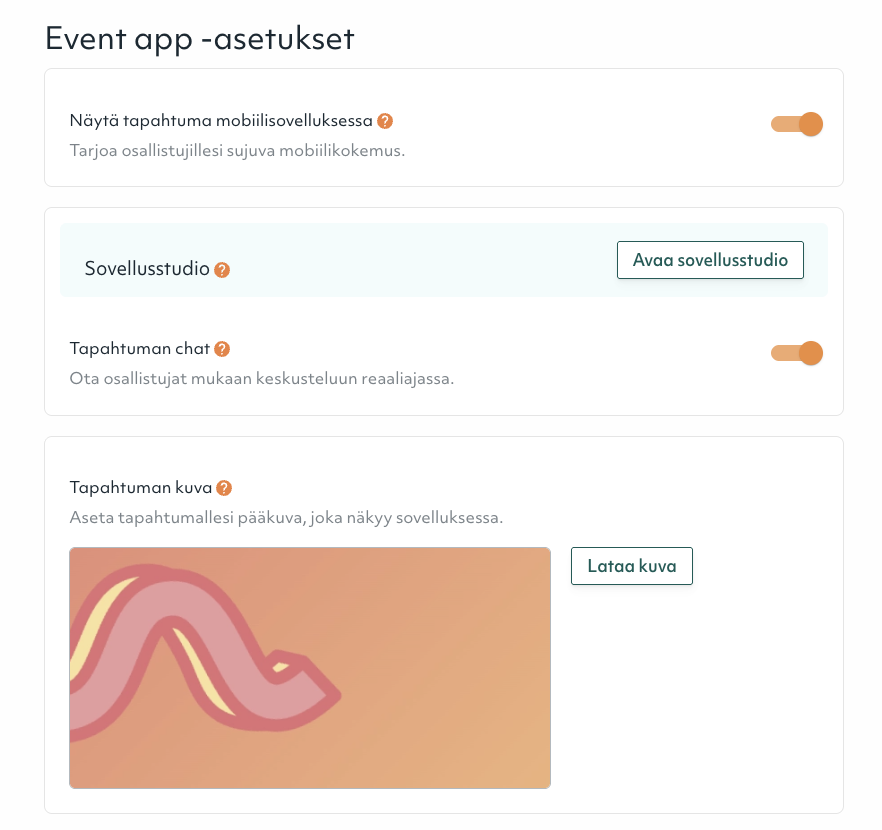Show help for Tapahtuman kuva
This screenshot has width=882, height=830.
click(224, 488)
